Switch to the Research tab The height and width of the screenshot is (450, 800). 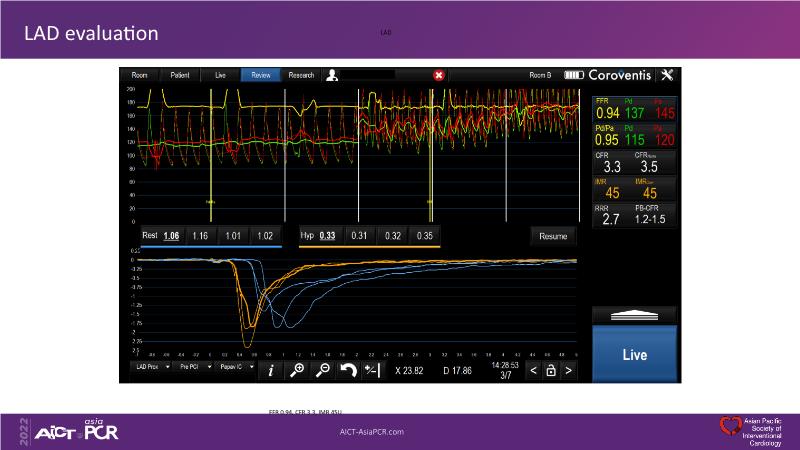pos(301,75)
